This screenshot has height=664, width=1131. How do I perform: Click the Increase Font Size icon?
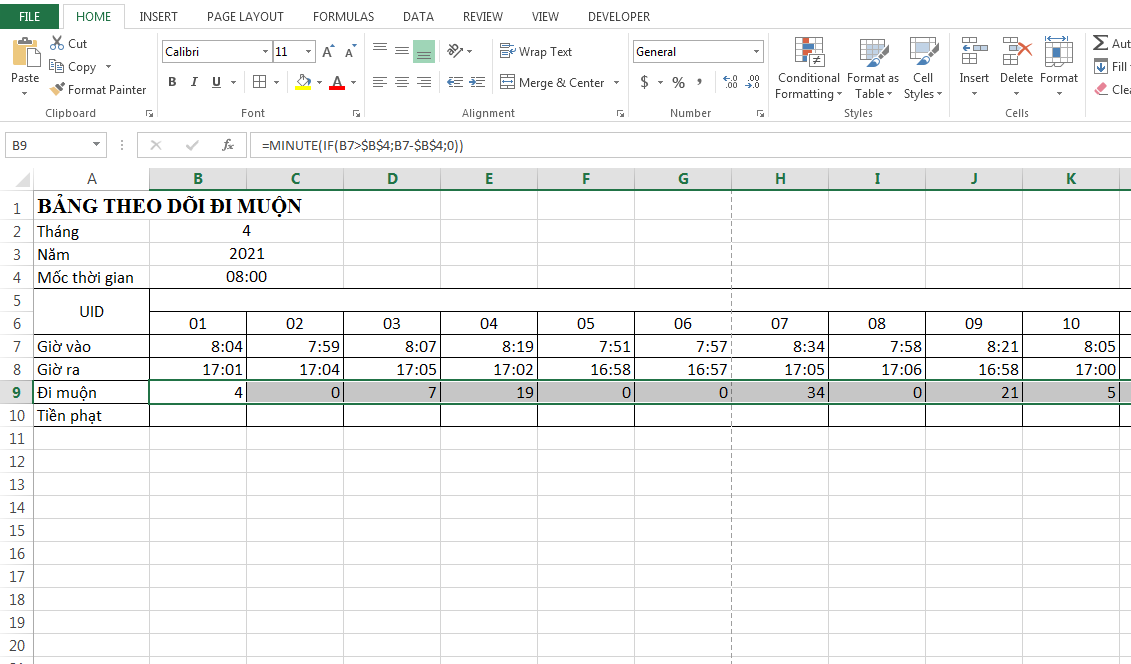(x=328, y=52)
